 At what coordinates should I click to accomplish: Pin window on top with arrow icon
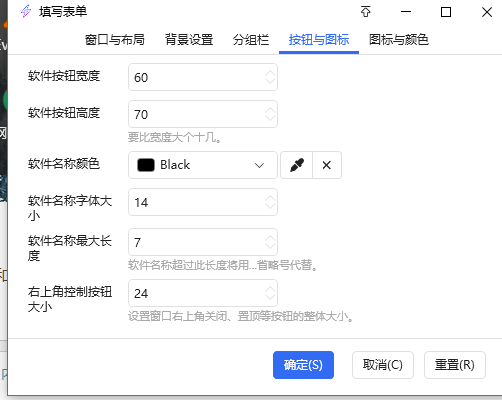click(x=366, y=12)
